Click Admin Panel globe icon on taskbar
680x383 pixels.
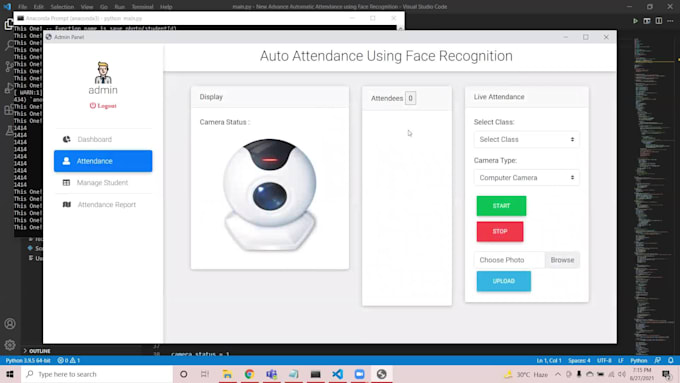(382, 374)
